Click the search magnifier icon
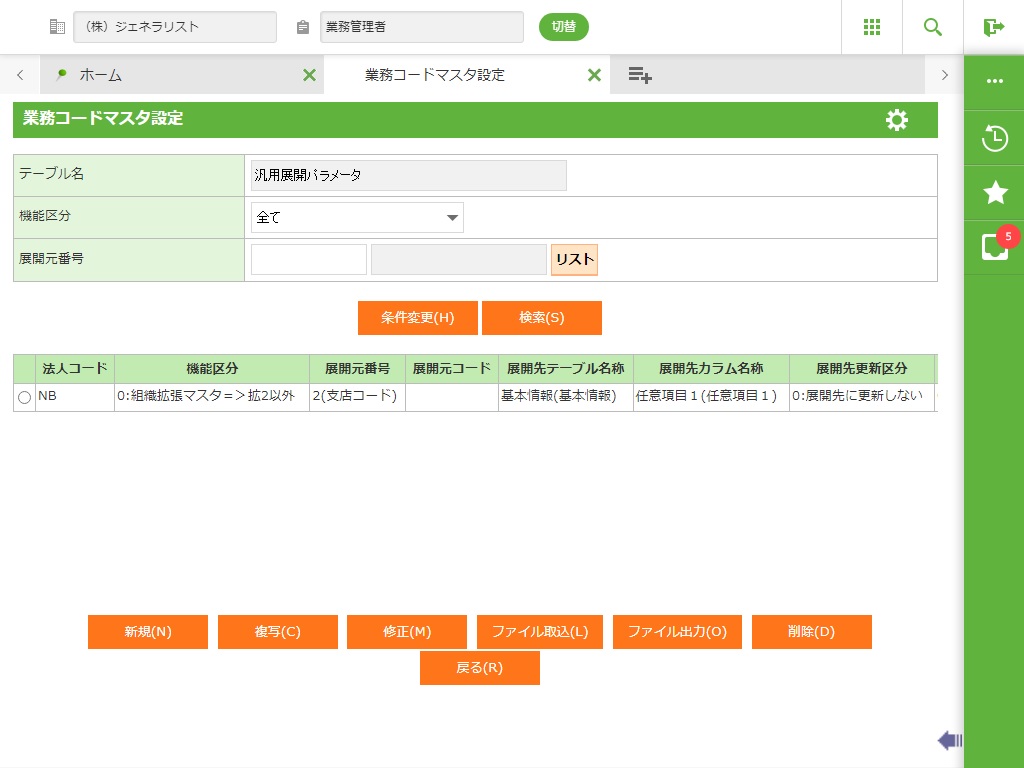 933,27
